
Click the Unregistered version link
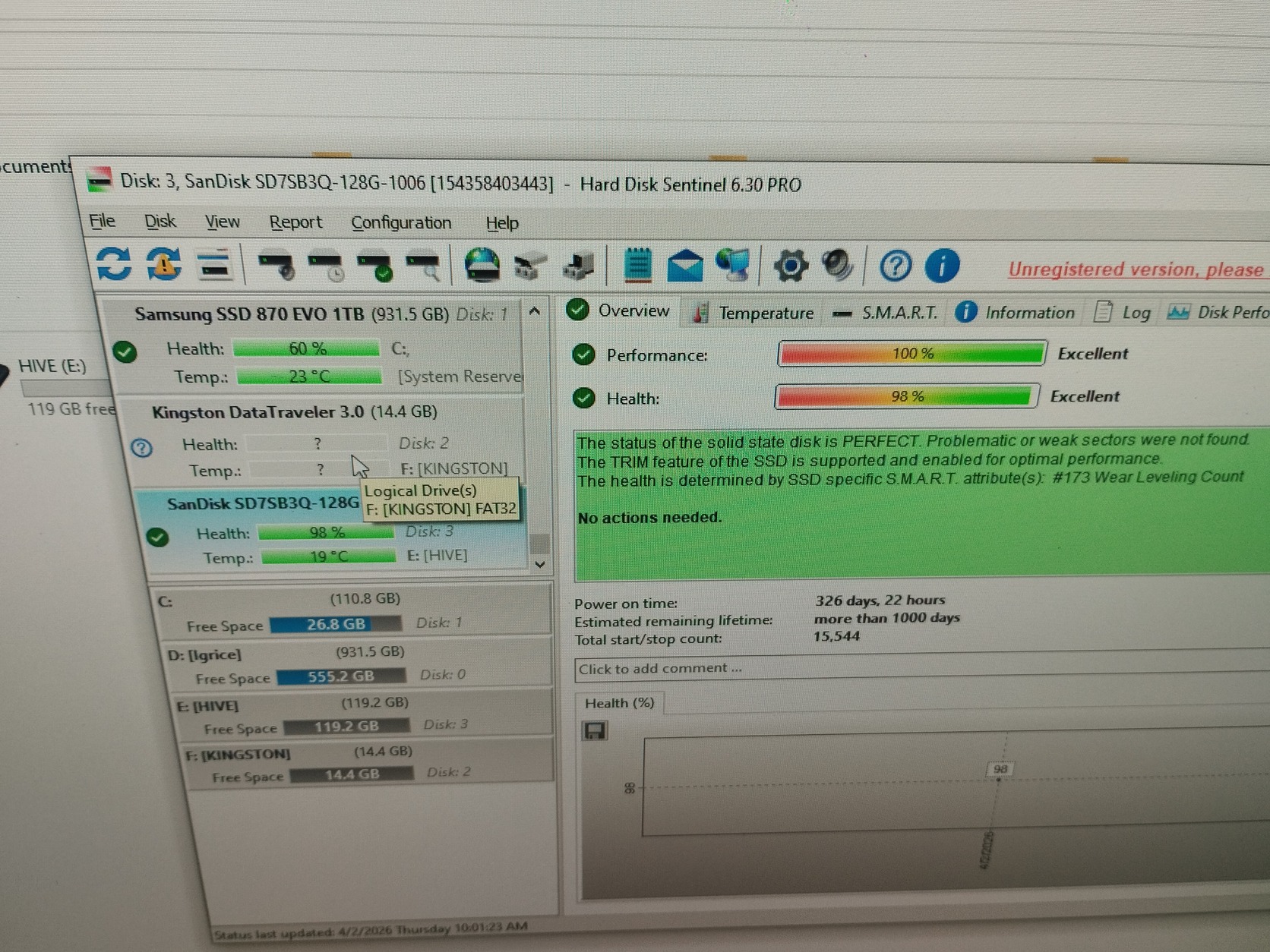[x=1136, y=270]
